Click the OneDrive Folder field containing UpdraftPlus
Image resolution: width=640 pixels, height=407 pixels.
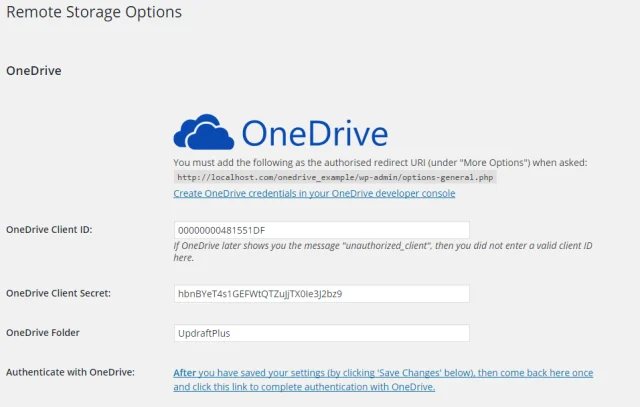pyautogui.click(x=320, y=333)
